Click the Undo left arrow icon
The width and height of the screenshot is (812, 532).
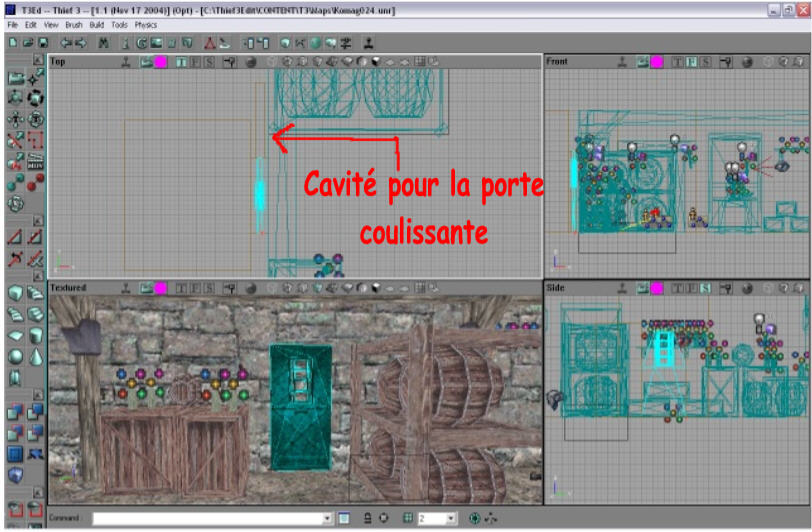click(66, 43)
